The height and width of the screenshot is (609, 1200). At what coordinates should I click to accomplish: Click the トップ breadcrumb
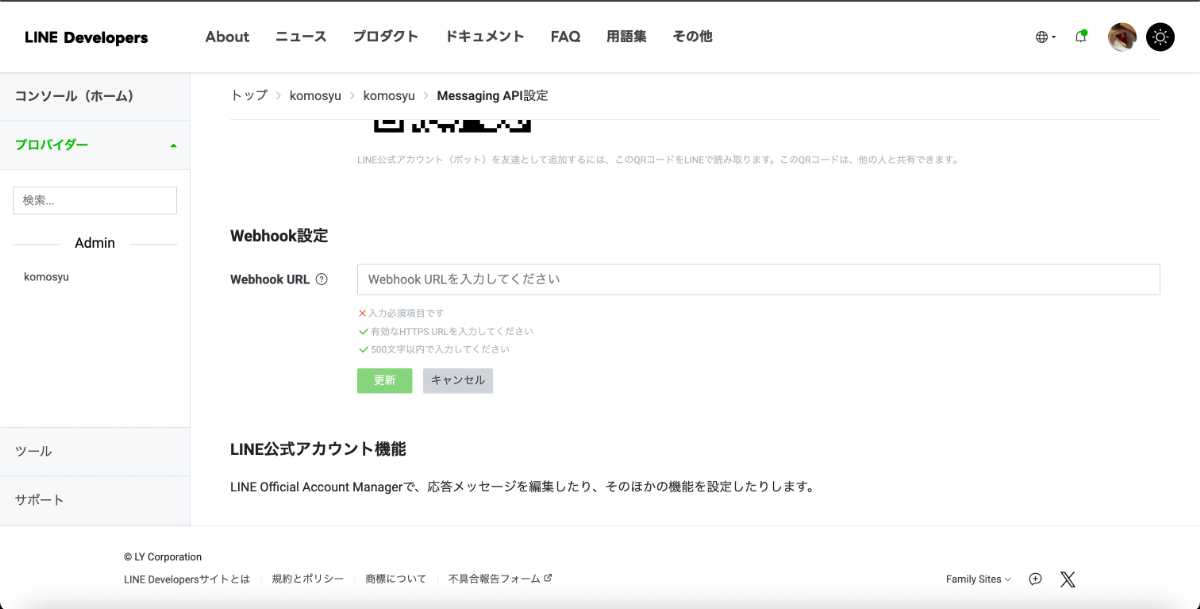point(249,96)
